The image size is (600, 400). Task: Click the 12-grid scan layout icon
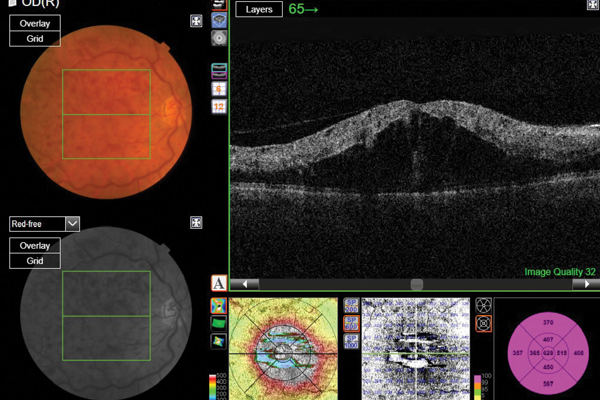219,106
